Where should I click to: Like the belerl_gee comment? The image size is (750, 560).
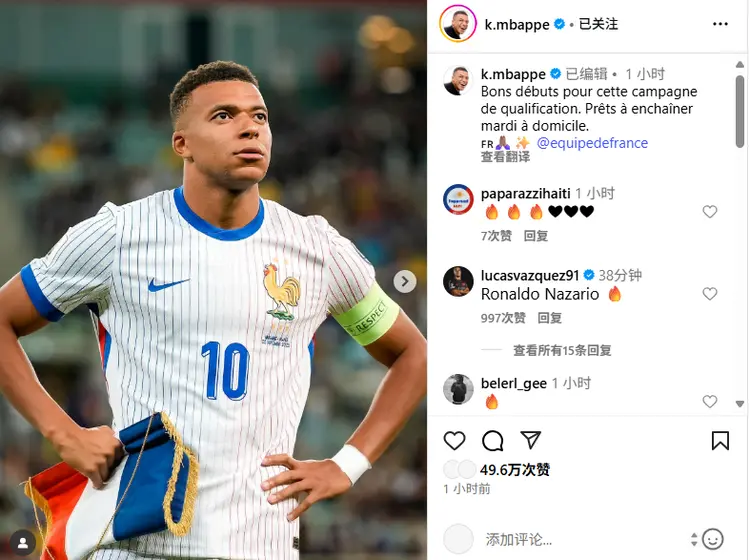point(710,401)
